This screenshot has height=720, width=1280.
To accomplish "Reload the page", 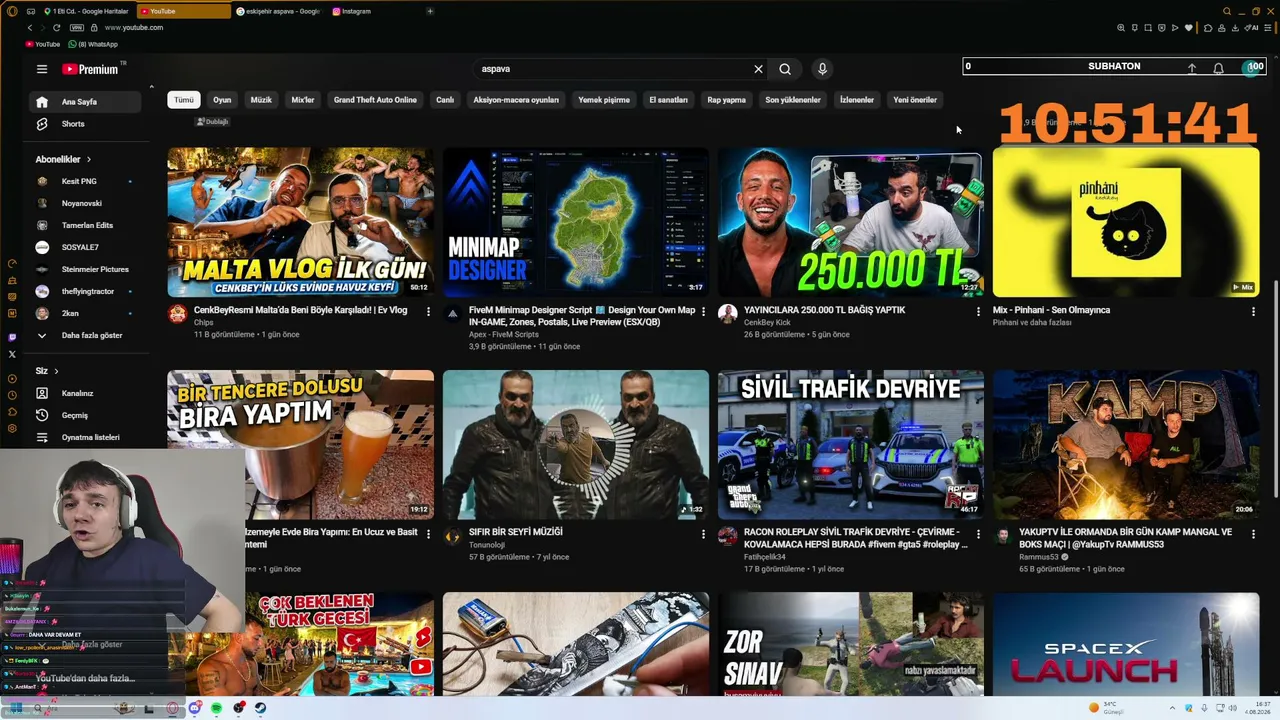I will pos(56,28).
